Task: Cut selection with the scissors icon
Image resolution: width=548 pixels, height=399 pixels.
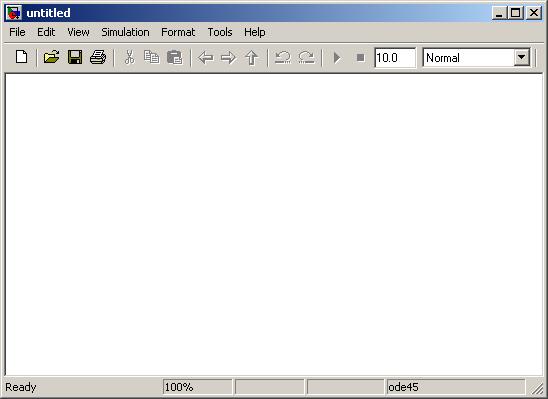Action: click(129, 57)
